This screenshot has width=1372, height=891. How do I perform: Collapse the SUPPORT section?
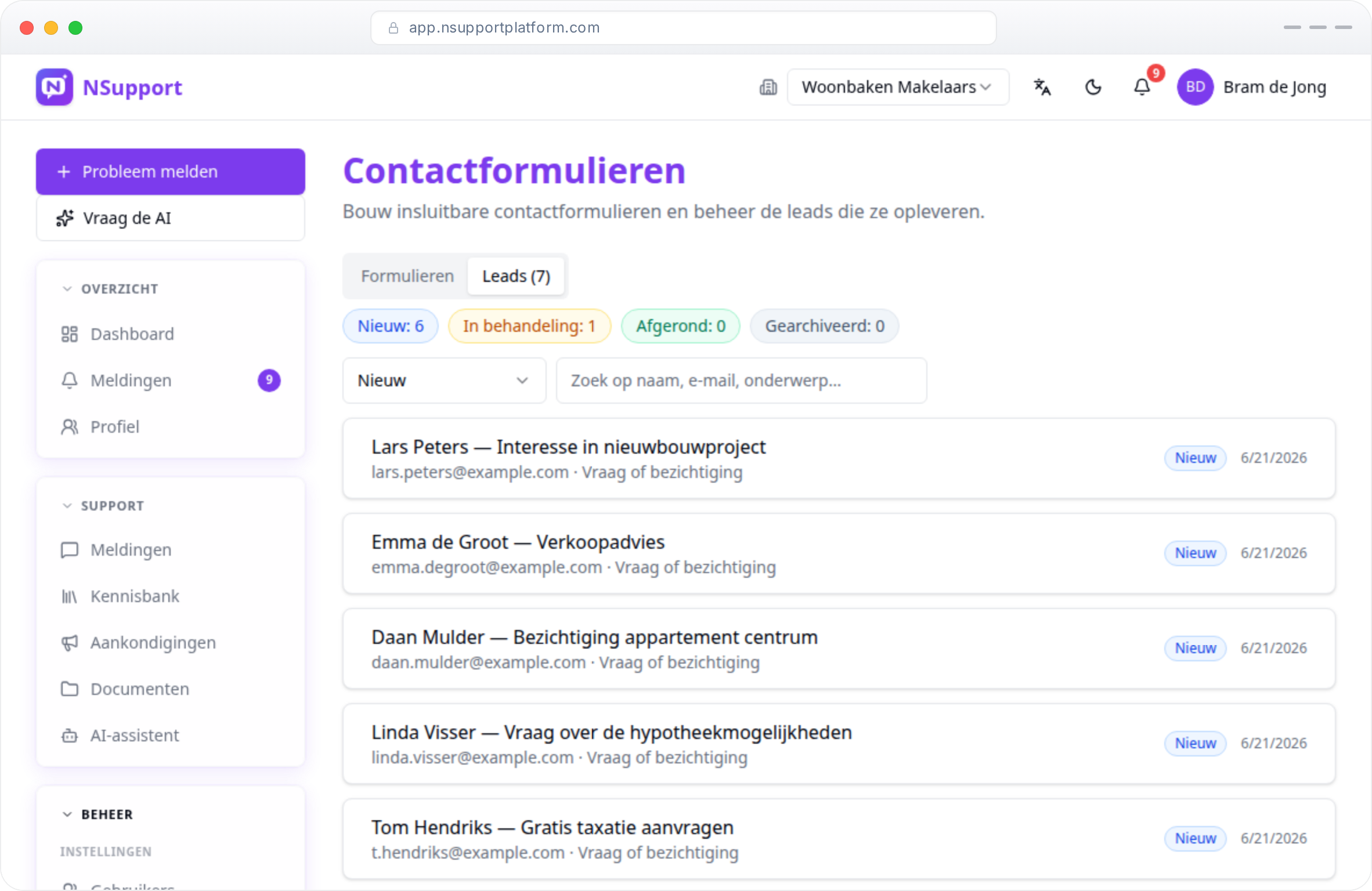(103, 506)
